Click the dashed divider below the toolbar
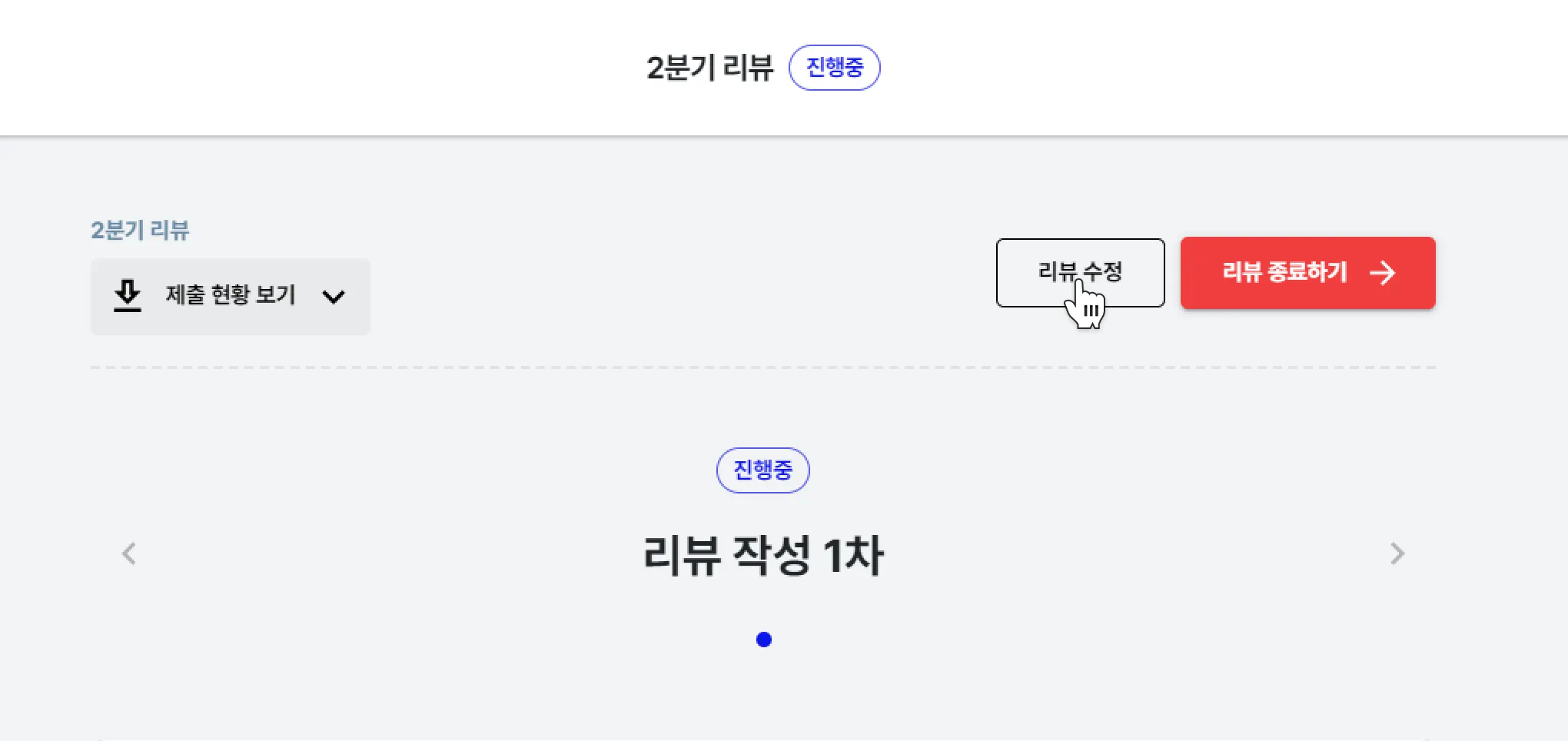The height and width of the screenshot is (741, 1568). point(763,367)
